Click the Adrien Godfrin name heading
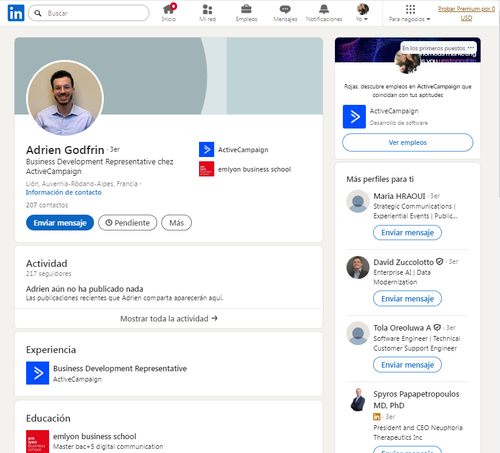Viewport: 500px width, 453px height. coord(65,150)
